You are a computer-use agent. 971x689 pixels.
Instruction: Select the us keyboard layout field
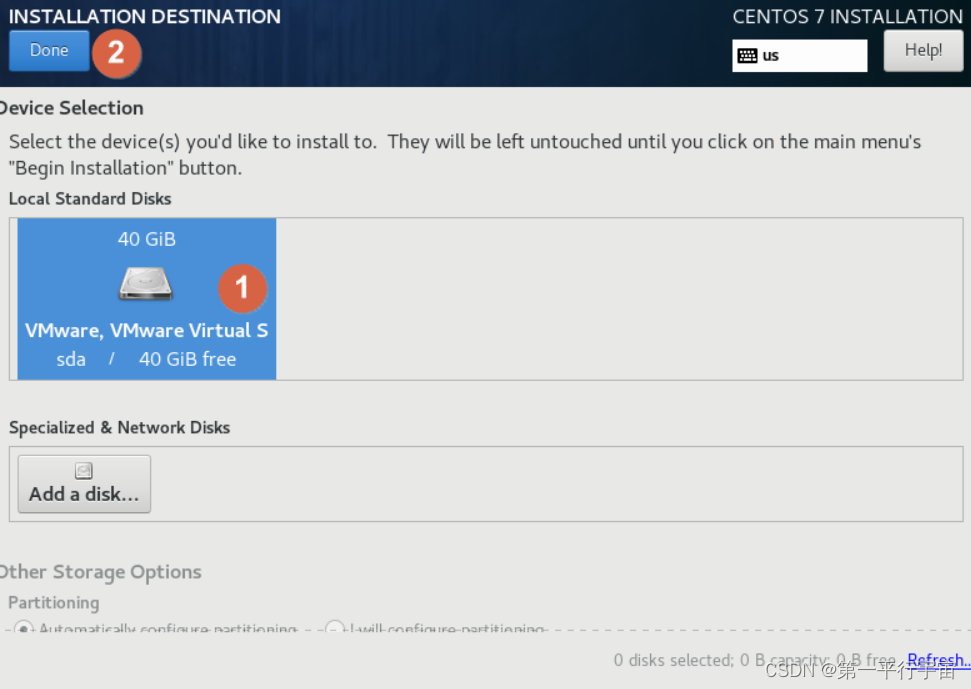[x=799, y=56]
